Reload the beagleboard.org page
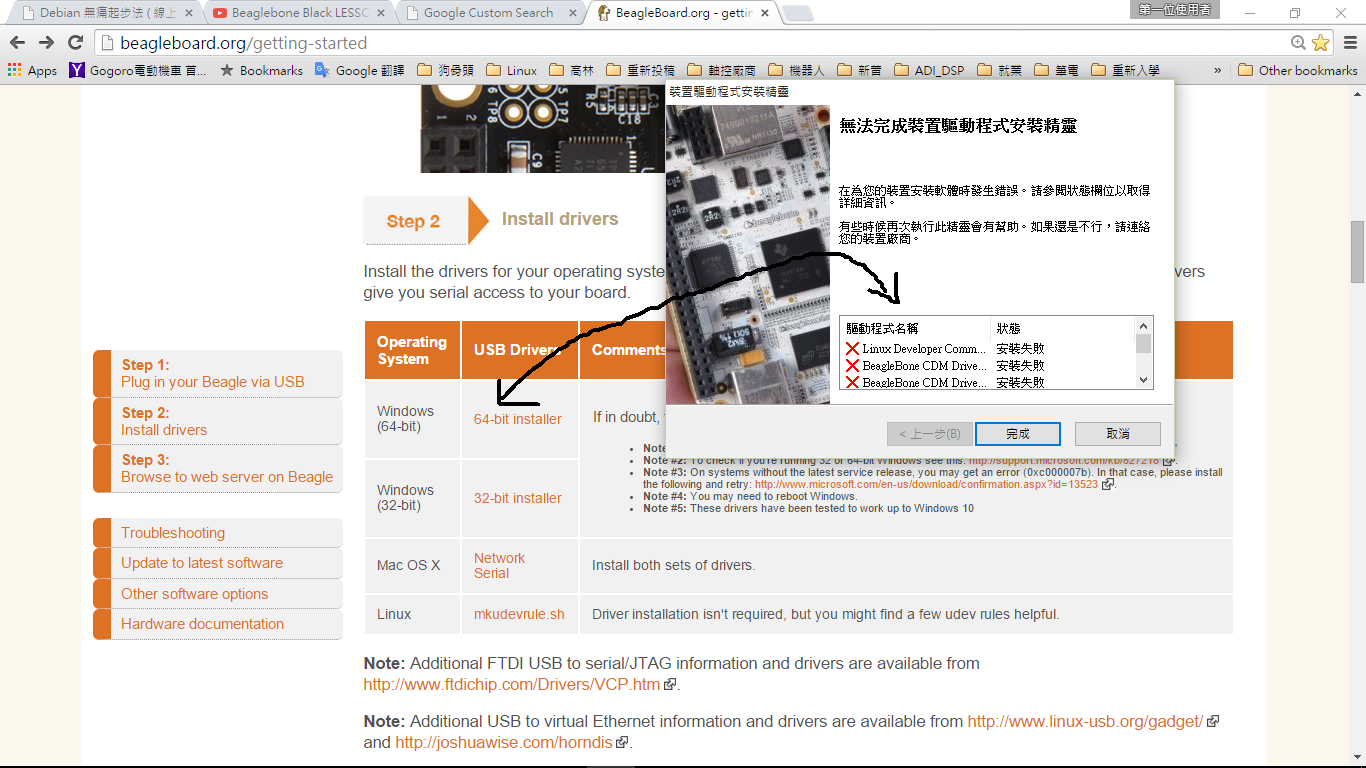This screenshot has width=1366, height=768. coord(75,42)
